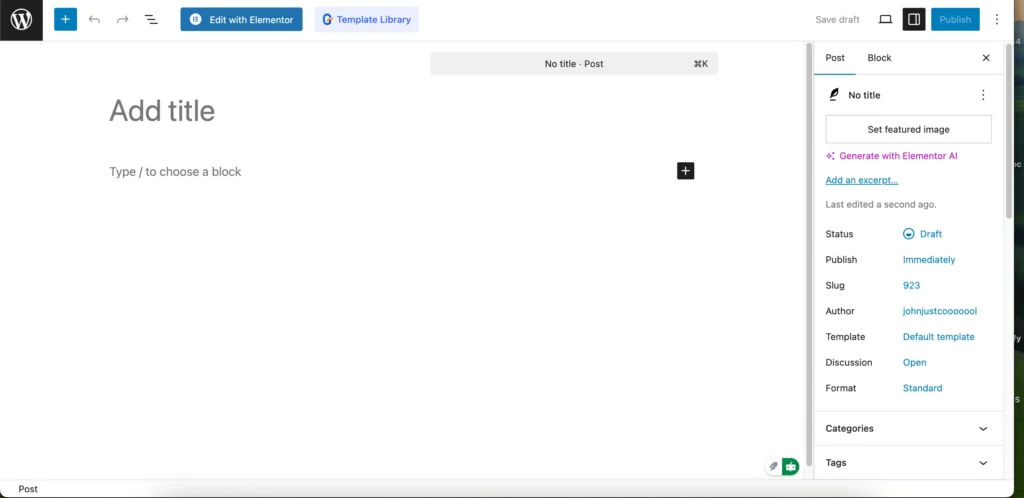Viewport: 1024px width, 498px height.
Task: Click the undo arrow icon
Action: [94, 19]
